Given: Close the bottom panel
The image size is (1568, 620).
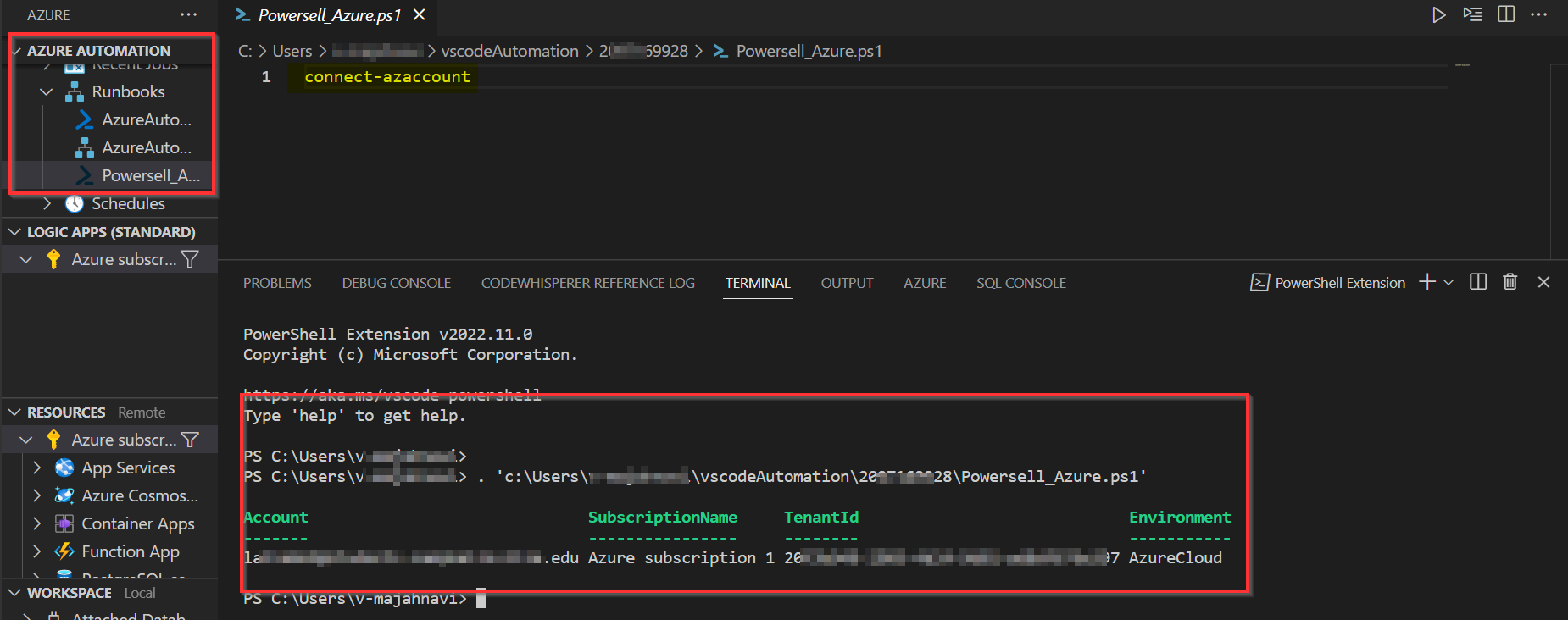Looking at the screenshot, I should click(1543, 282).
